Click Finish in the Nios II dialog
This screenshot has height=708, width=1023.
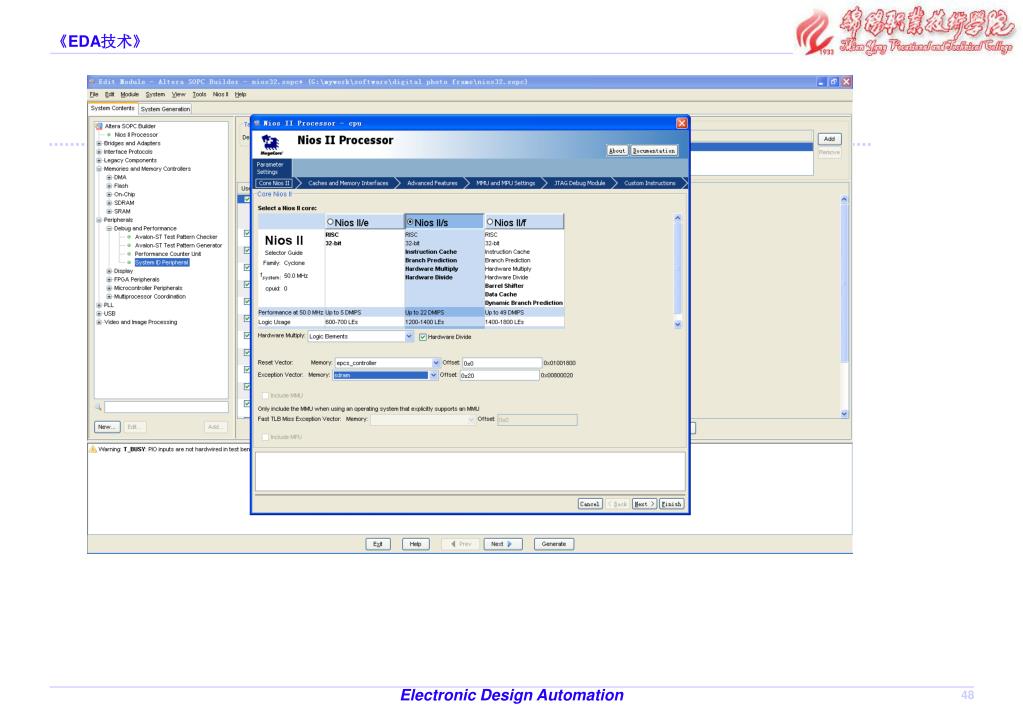(671, 504)
